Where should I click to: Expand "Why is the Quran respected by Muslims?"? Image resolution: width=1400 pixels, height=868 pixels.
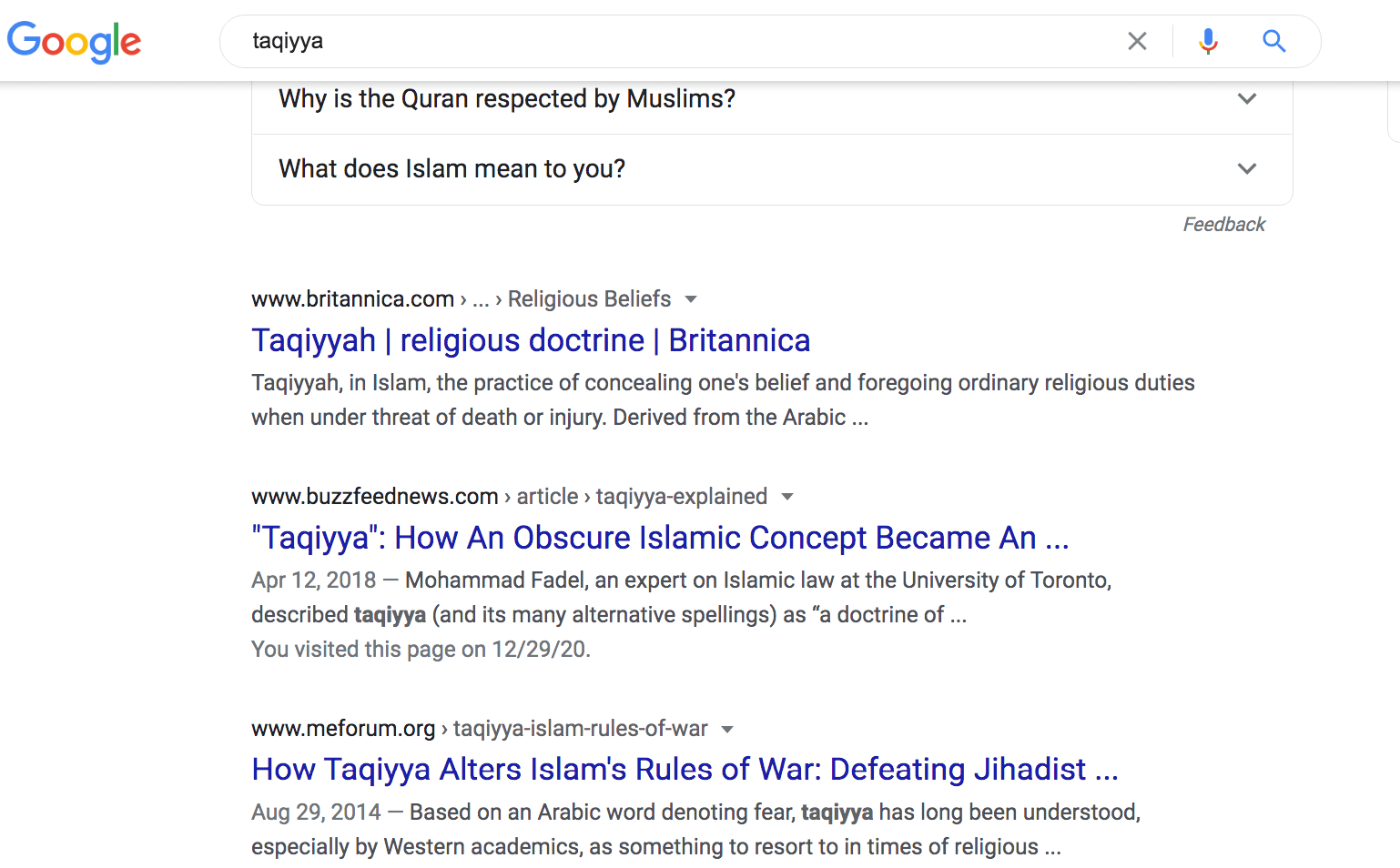[772, 98]
